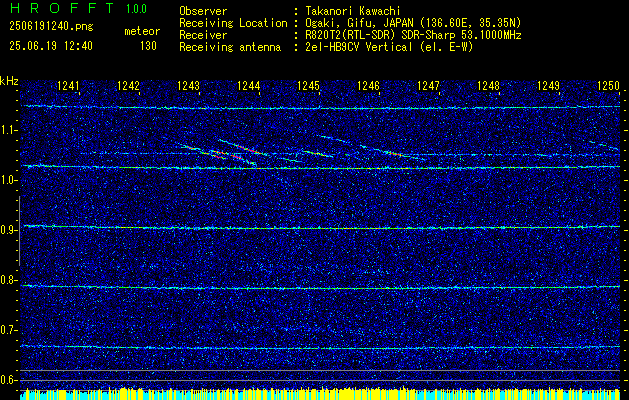
Task: Click the 0.6 kHz axis label
Action: coord(8,380)
